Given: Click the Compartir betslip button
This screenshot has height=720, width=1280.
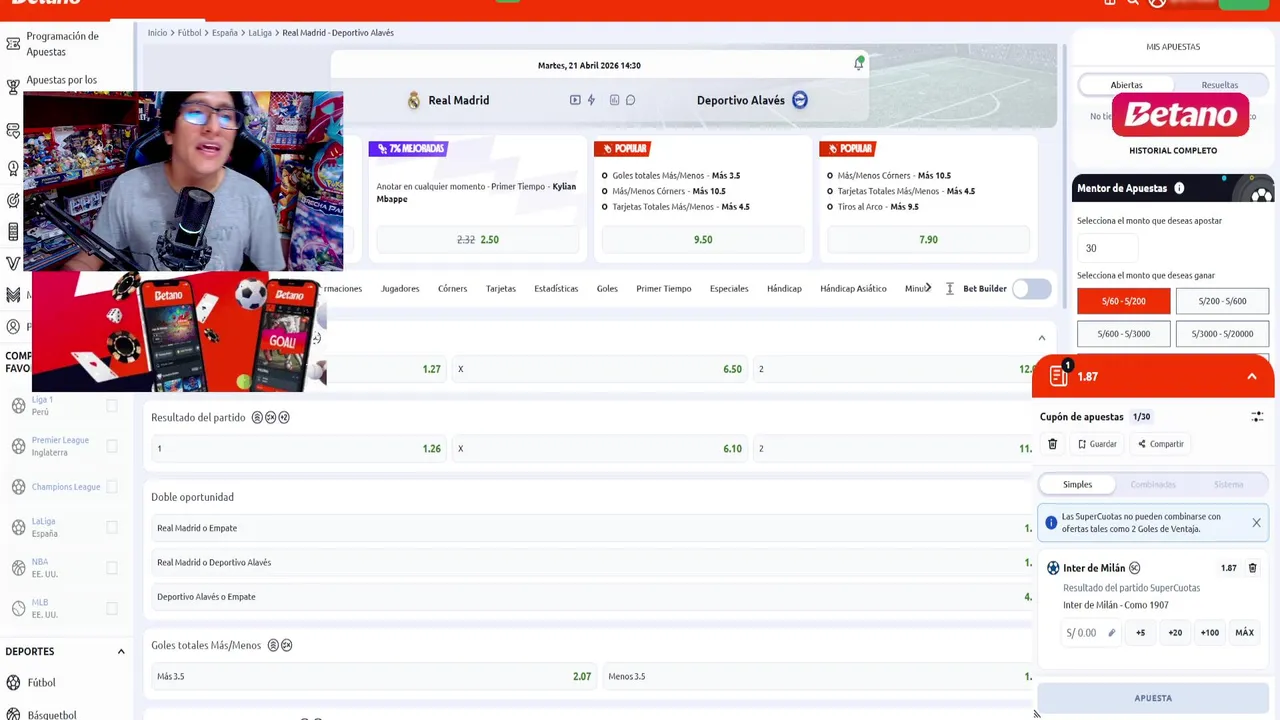Looking at the screenshot, I should [x=1160, y=444].
